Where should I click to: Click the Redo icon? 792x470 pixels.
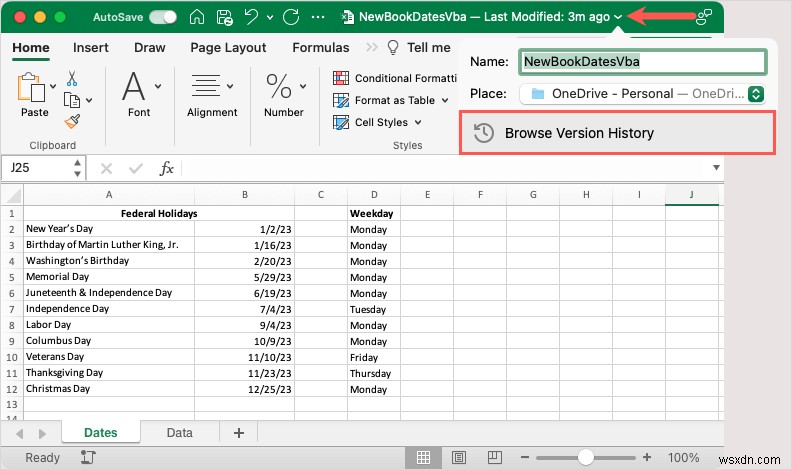(291, 17)
